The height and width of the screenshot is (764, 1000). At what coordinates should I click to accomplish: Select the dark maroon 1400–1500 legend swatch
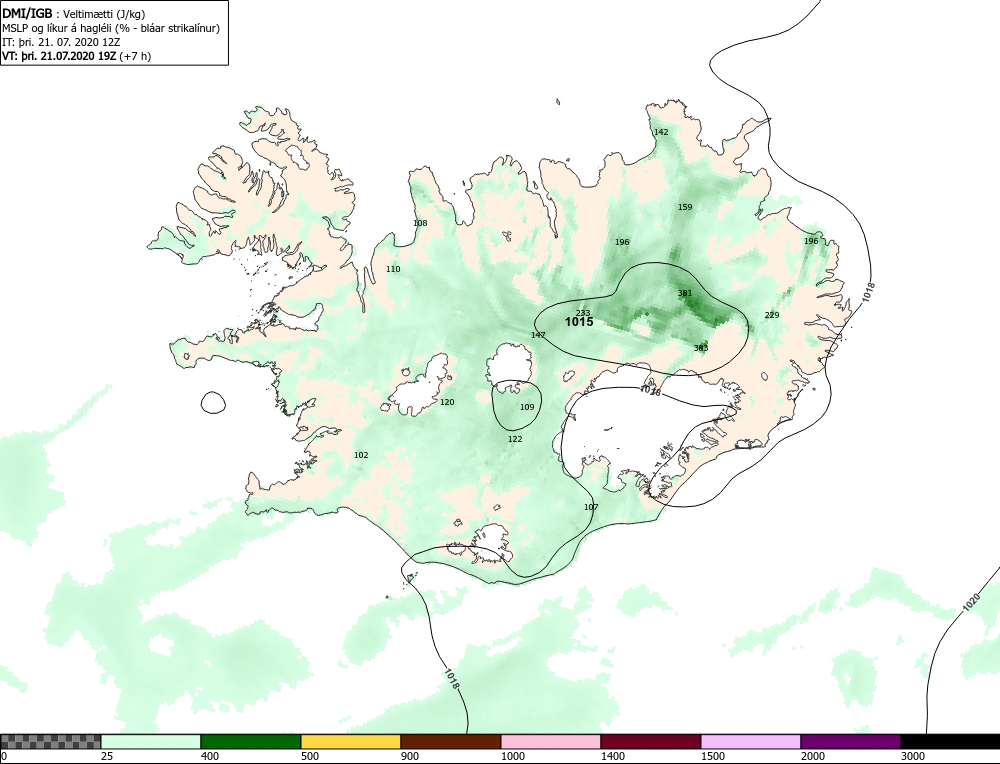pos(651,741)
